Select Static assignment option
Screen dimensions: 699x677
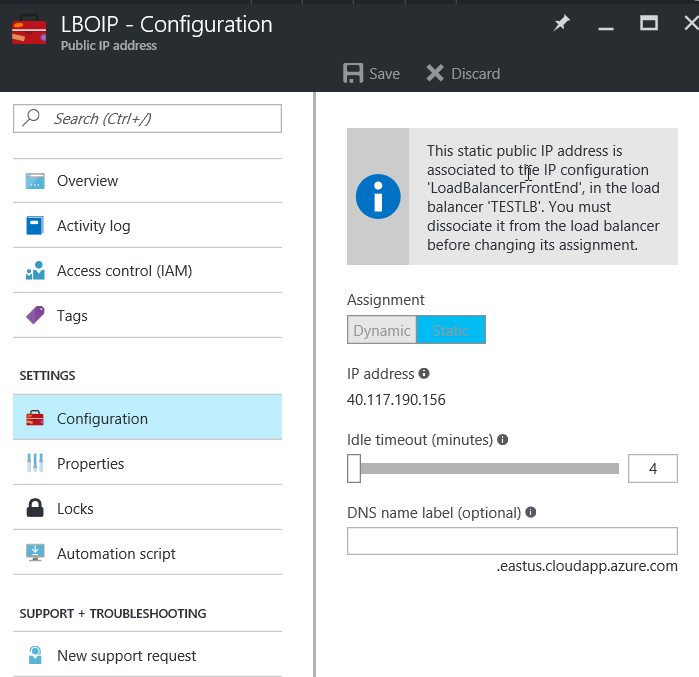coord(451,331)
